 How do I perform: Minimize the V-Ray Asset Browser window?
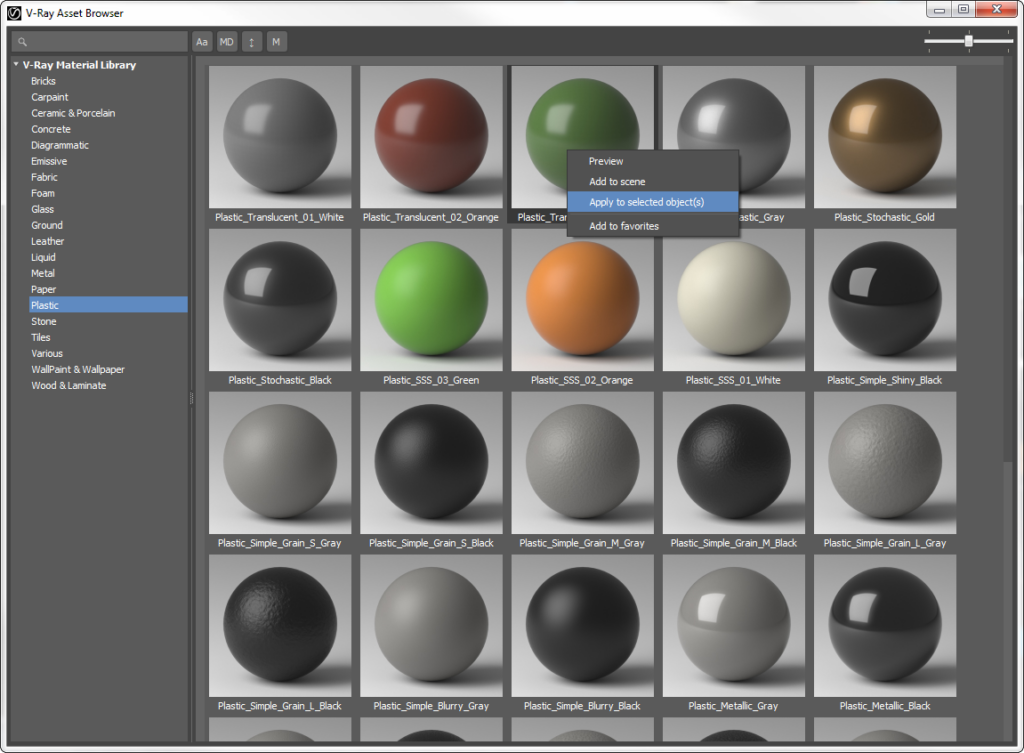click(939, 10)
